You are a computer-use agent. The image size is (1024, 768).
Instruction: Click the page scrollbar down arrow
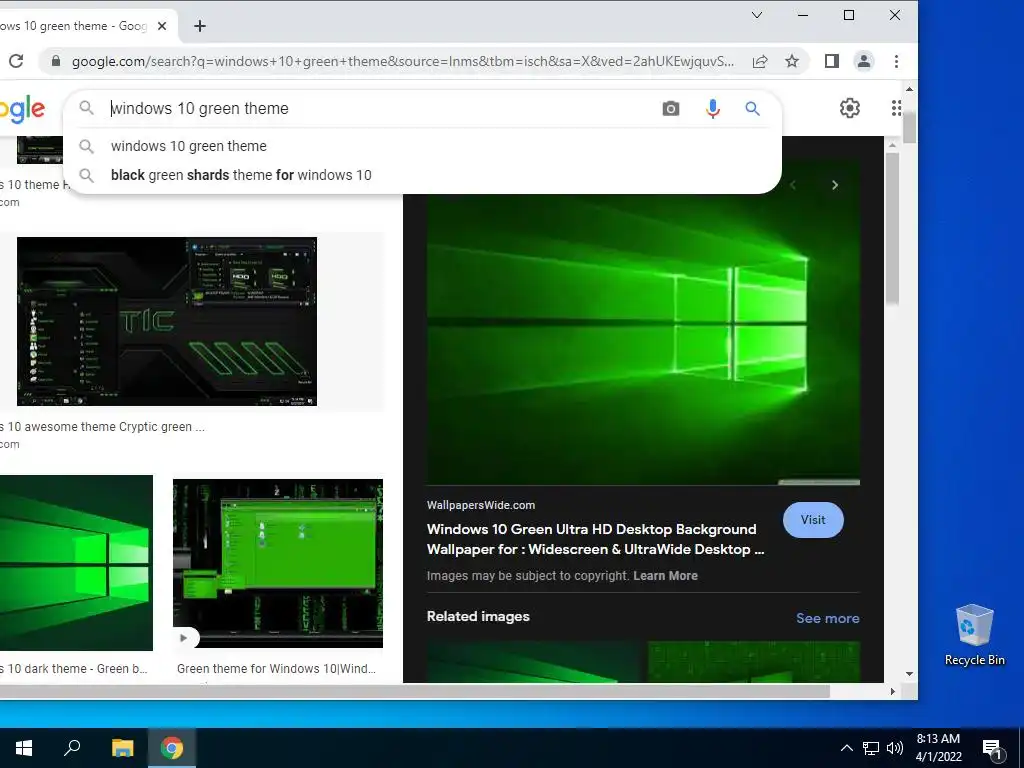click(909, 674)
